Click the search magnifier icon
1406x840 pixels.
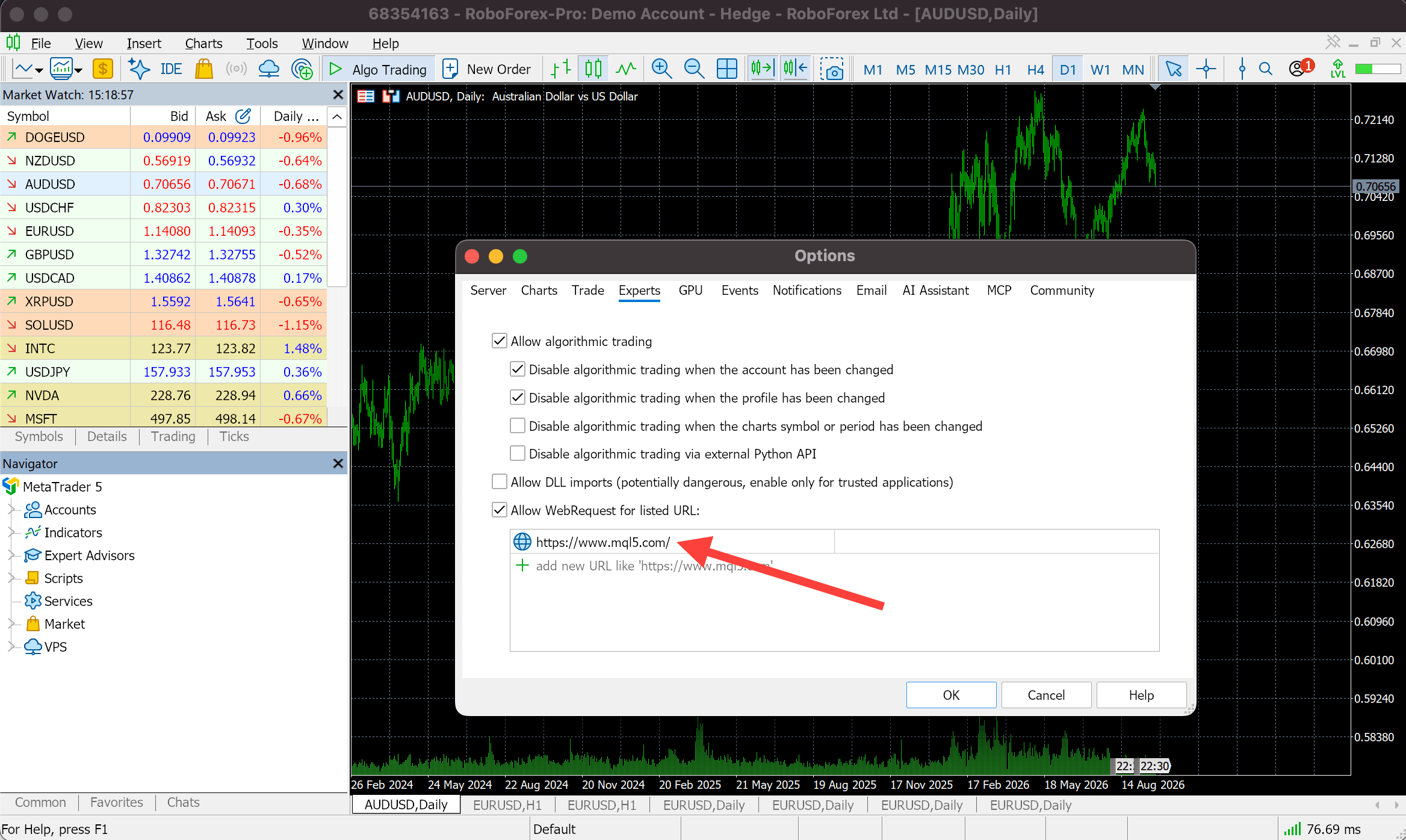pyautogui.click(x=1266, y=69)
